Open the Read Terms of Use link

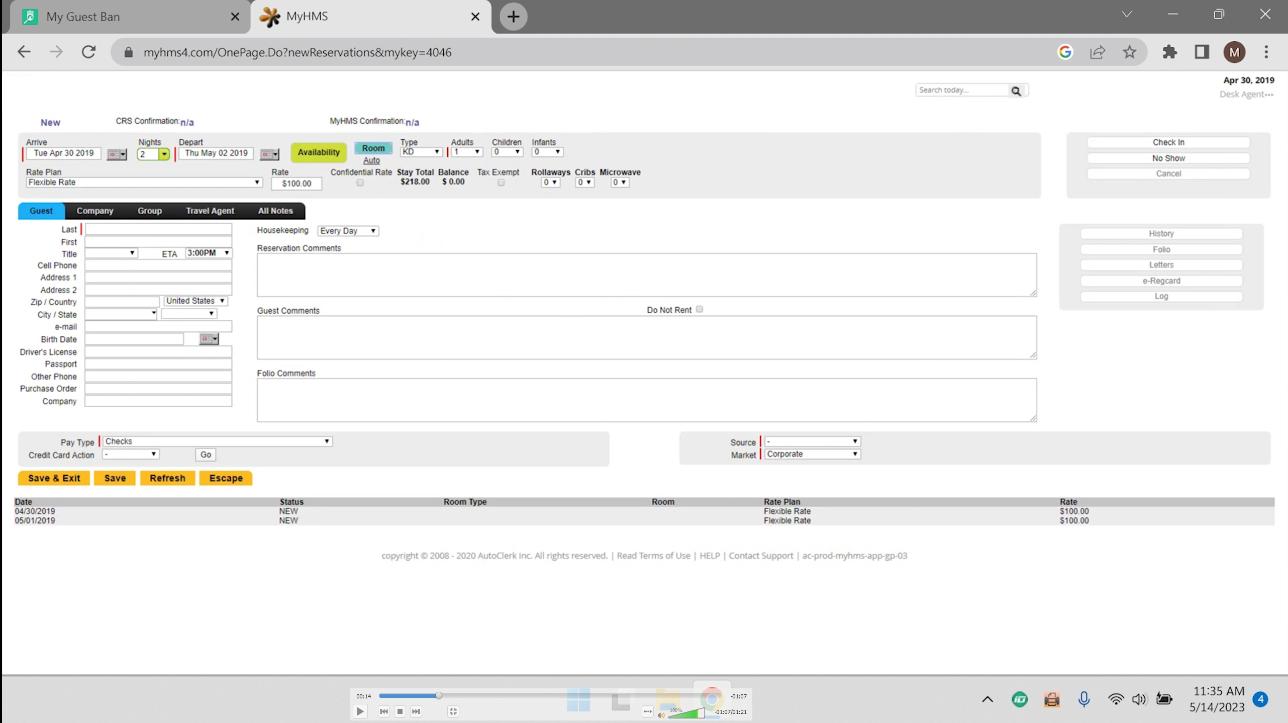pos(653,555)
